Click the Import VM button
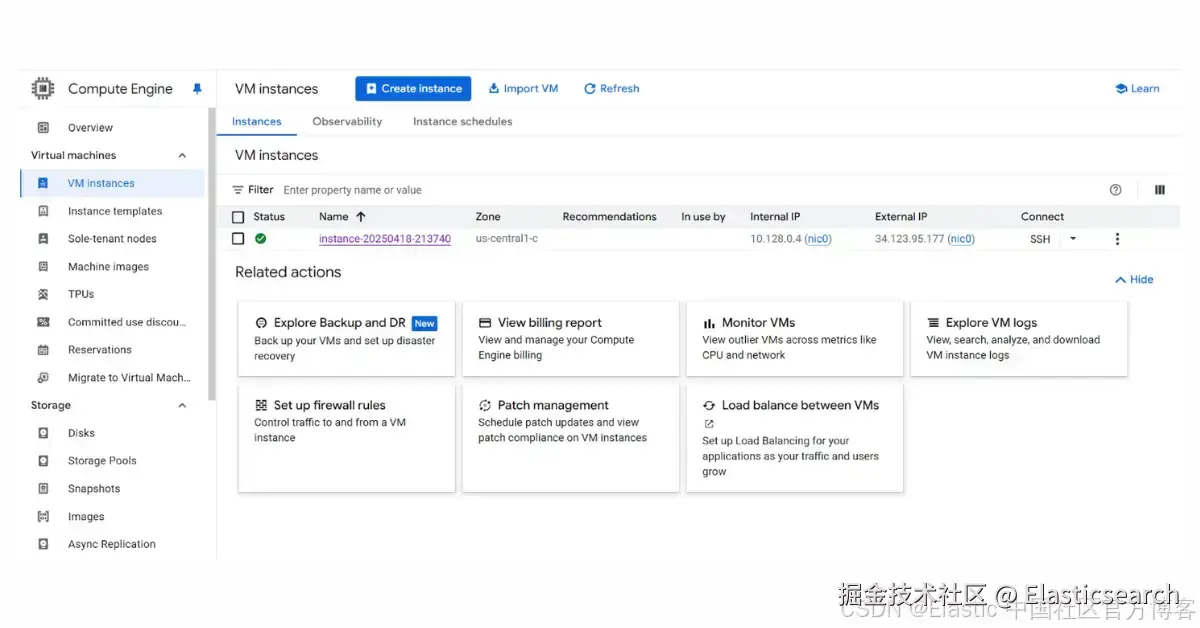Image resolution: width=1200 pixels, height=628 pixels. pos(523,89)
